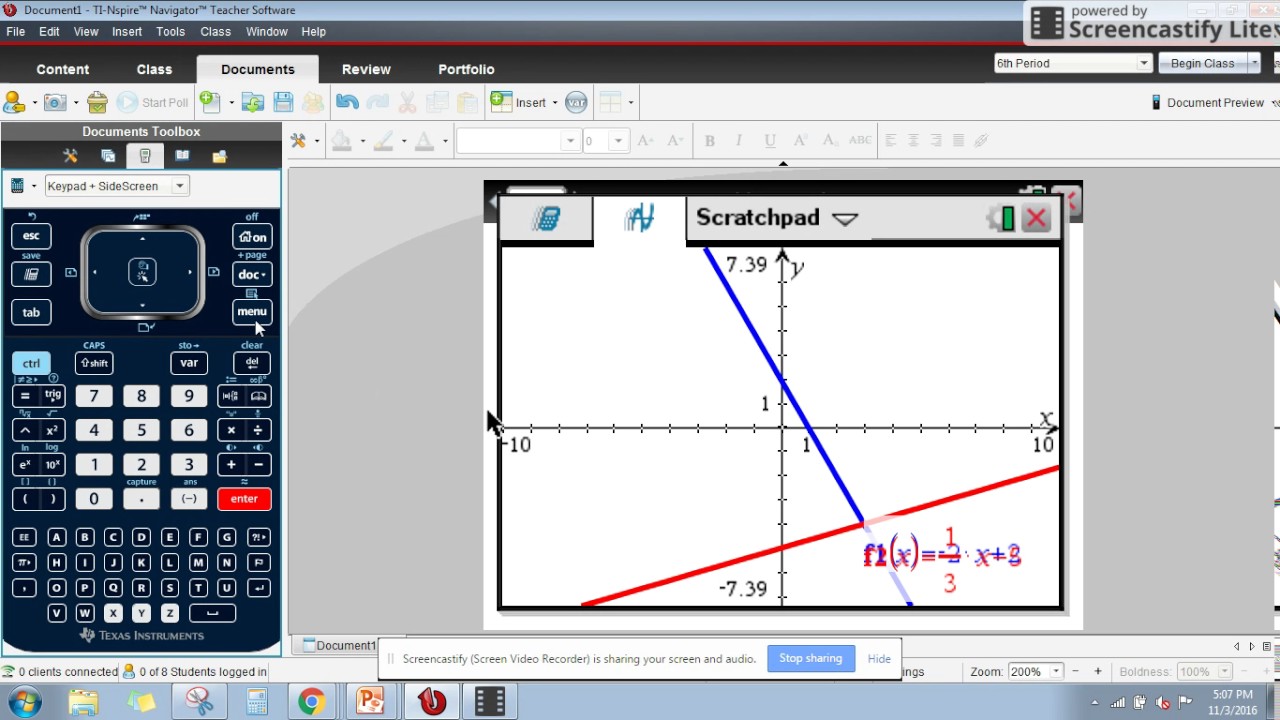The height and width of the screenshot is (720, 1280).
Task: Toggle the ctrl key on keypad
Action: (x=31, y=363)
